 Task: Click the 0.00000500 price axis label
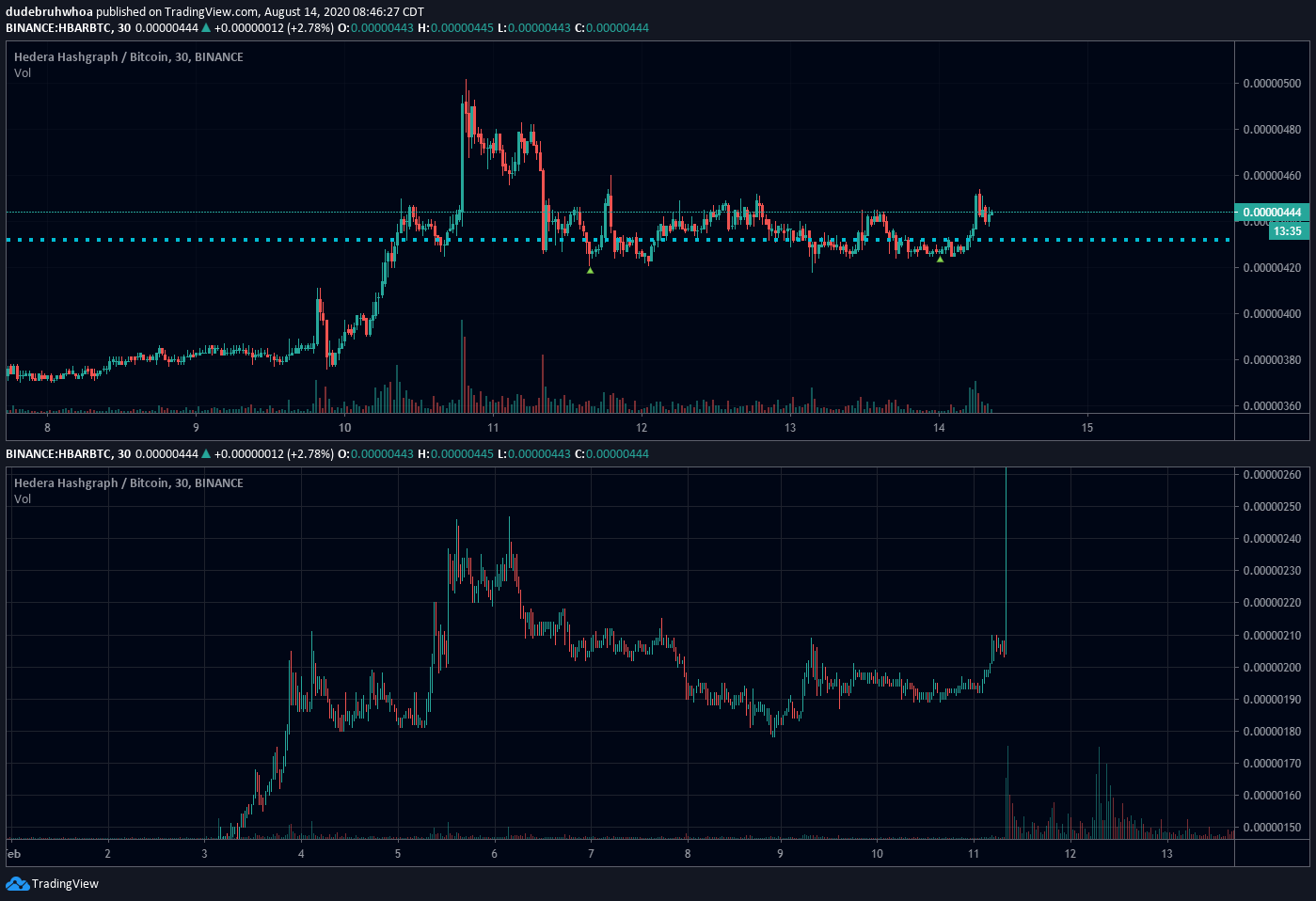[x=1272, y=84]
